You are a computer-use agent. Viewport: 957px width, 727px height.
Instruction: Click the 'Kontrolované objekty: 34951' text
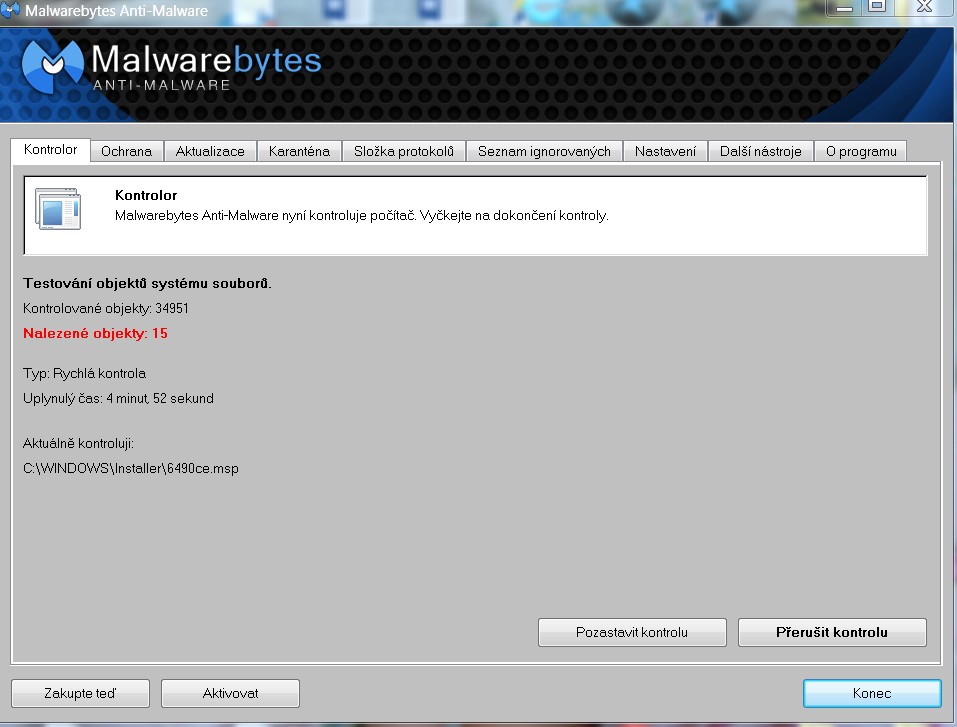coord(106,308)
